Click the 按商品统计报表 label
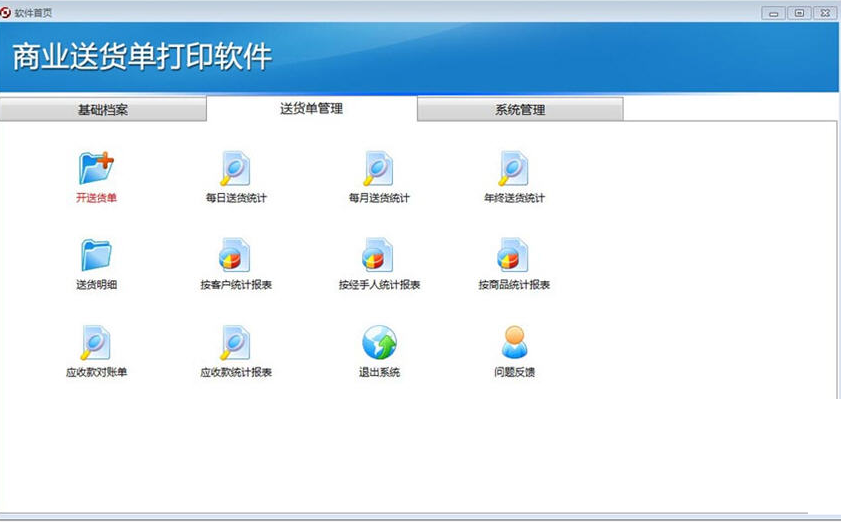The height and width of the screenshot is (522, 841). pos(514,285)
